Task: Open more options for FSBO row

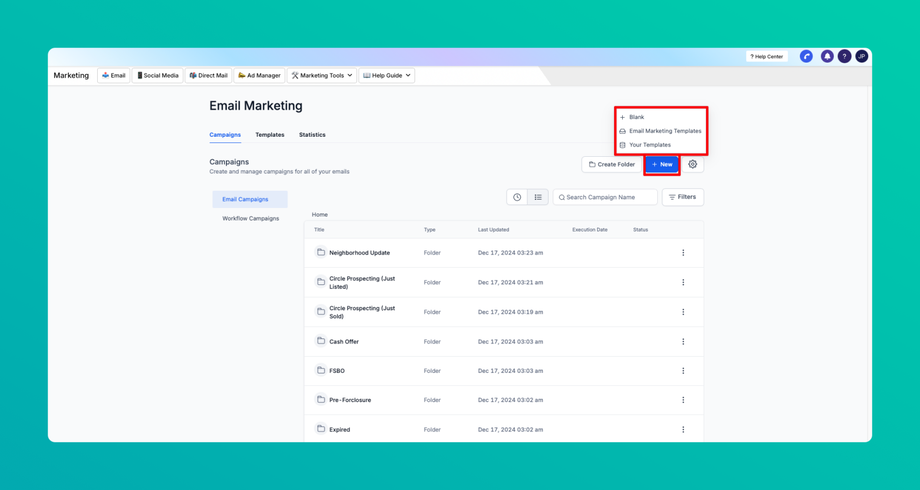Action: tap(683, 371)
